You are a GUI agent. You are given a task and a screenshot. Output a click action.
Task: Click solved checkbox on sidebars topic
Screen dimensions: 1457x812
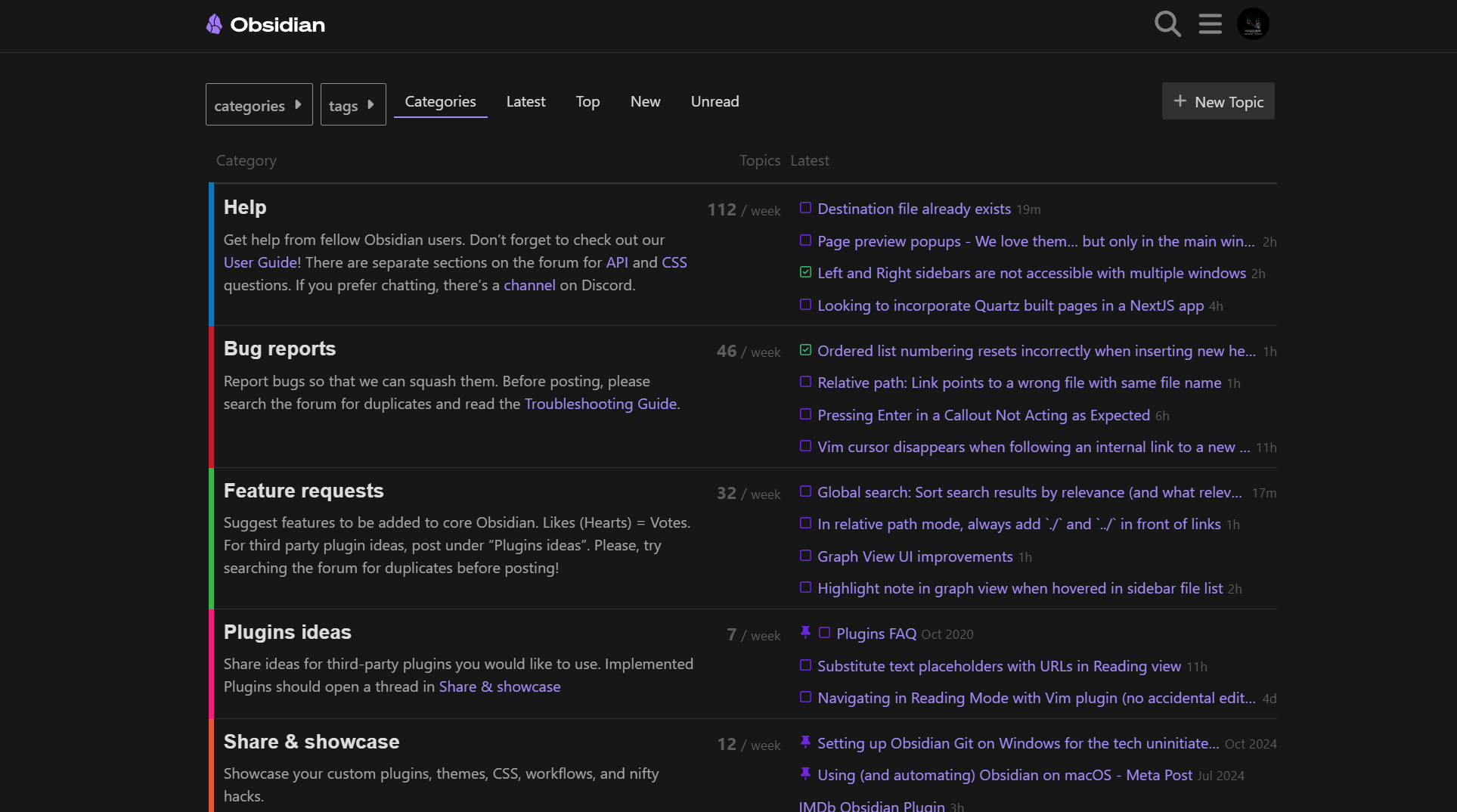[805, 272]
